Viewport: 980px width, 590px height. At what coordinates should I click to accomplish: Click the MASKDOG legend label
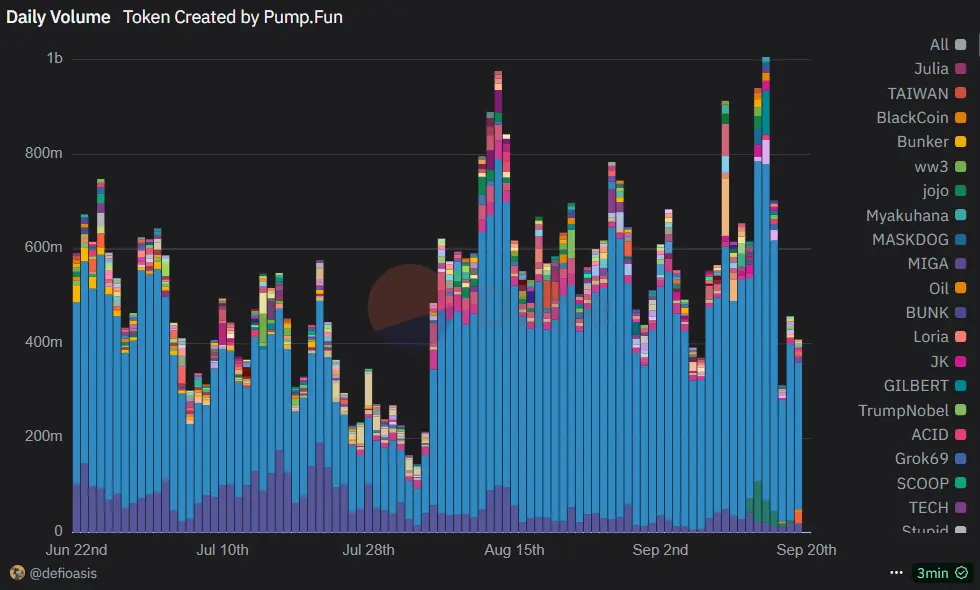click(x=910, y=239)
